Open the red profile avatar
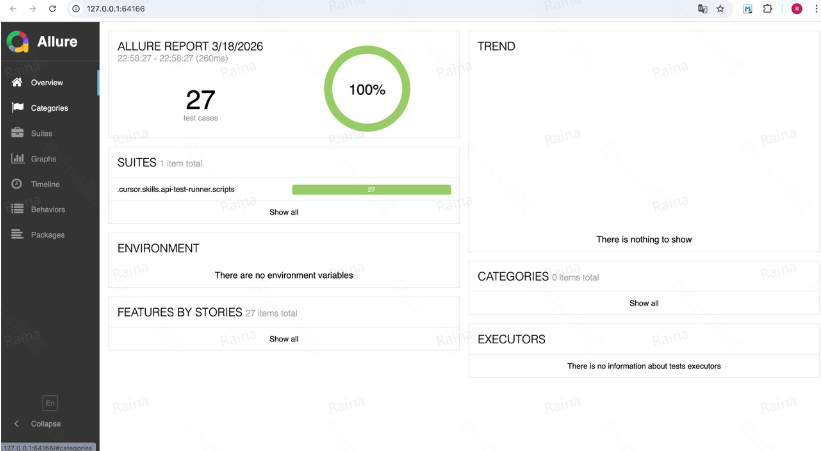Image resolution: width=821 pixels, height=451 pixels. [x=796, y=9]
